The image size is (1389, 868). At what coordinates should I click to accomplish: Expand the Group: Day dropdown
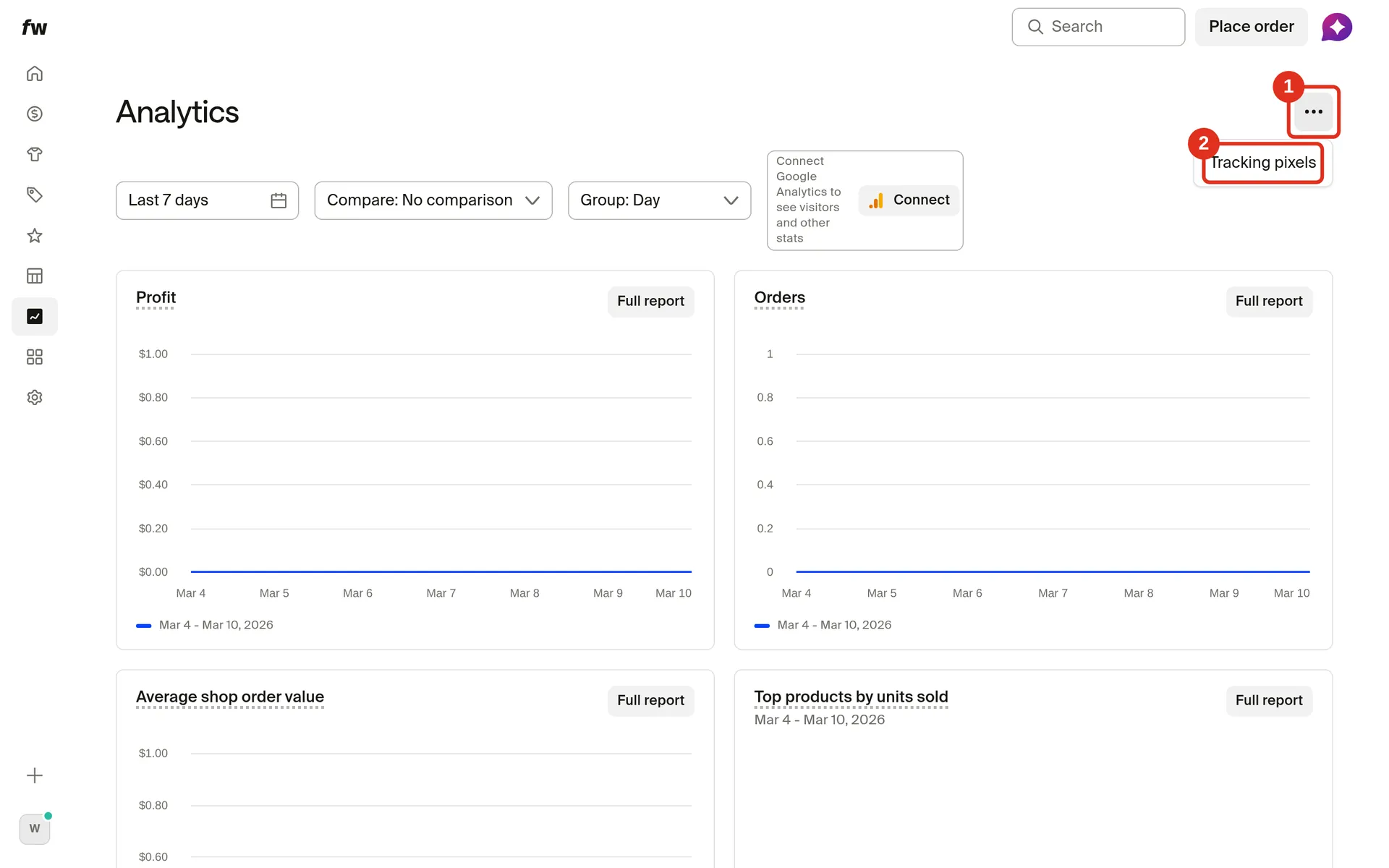click(x=659, y=200)
